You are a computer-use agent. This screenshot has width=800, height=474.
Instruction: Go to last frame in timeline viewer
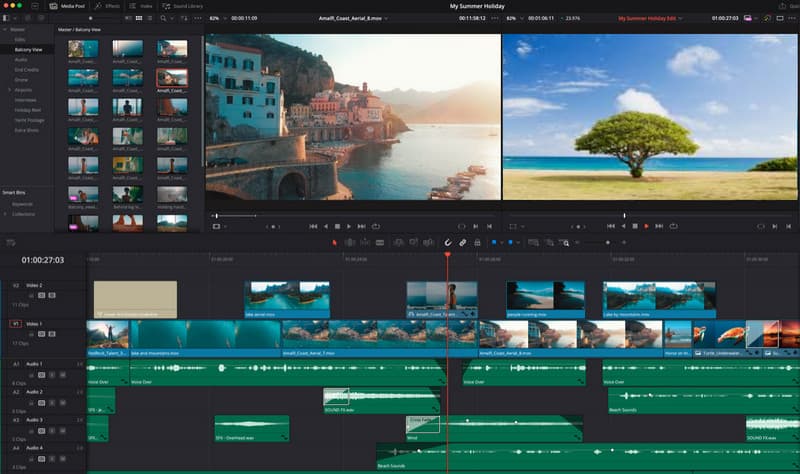659,226
